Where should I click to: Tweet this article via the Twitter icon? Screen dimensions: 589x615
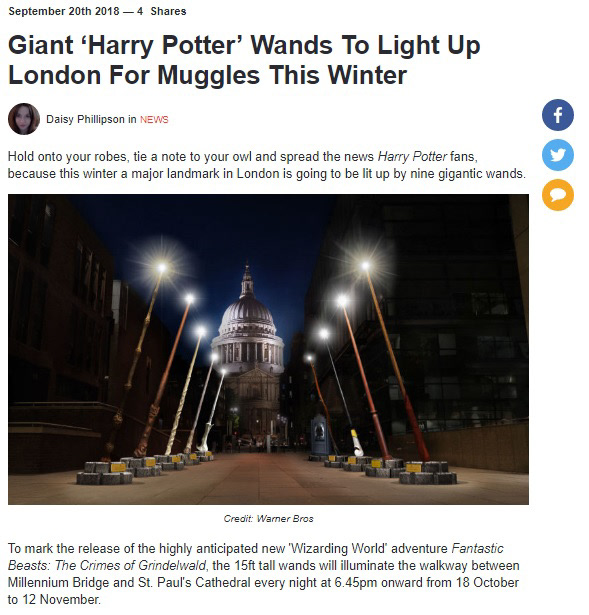558,155
